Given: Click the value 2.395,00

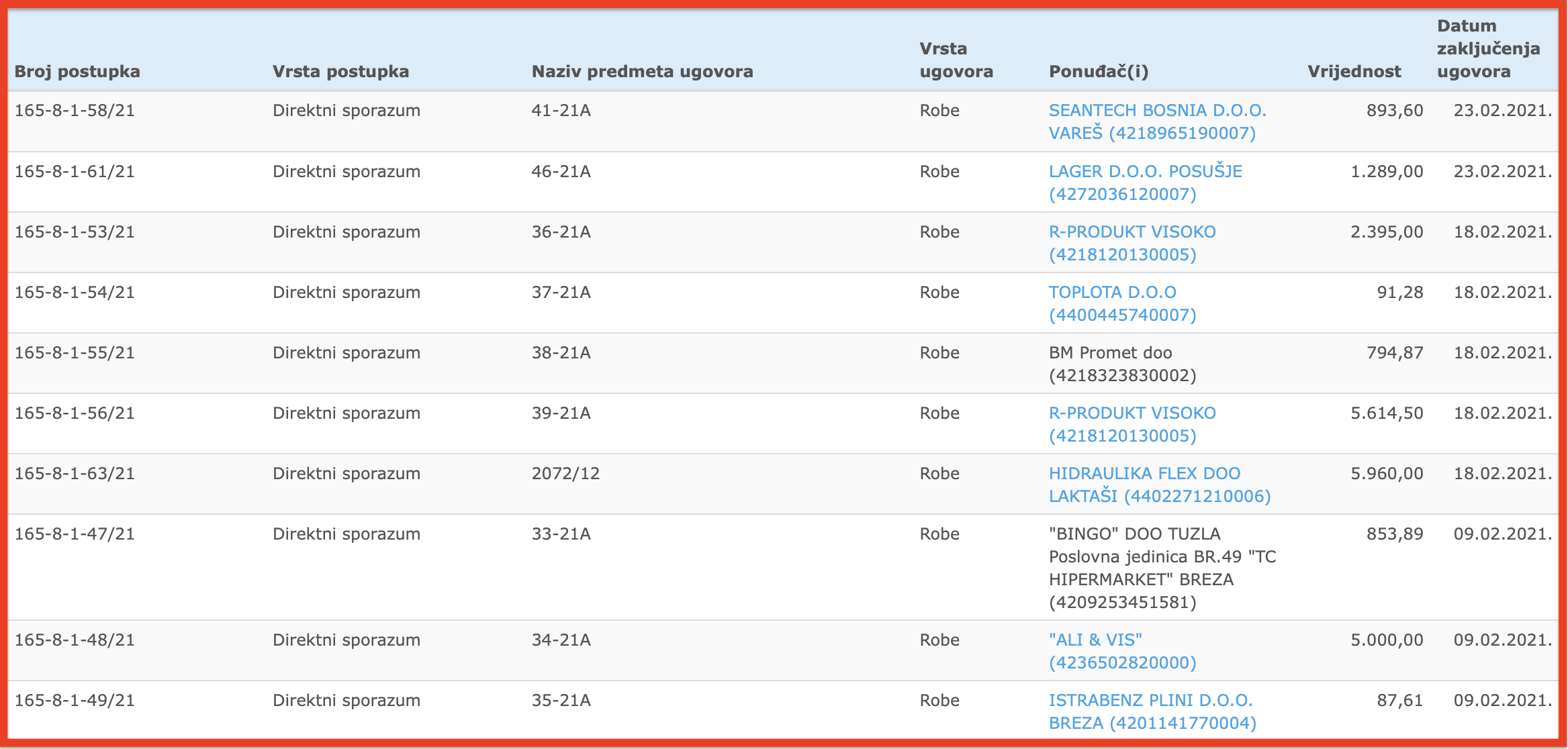Looking at the screenshot, I should click(1387, 232).
